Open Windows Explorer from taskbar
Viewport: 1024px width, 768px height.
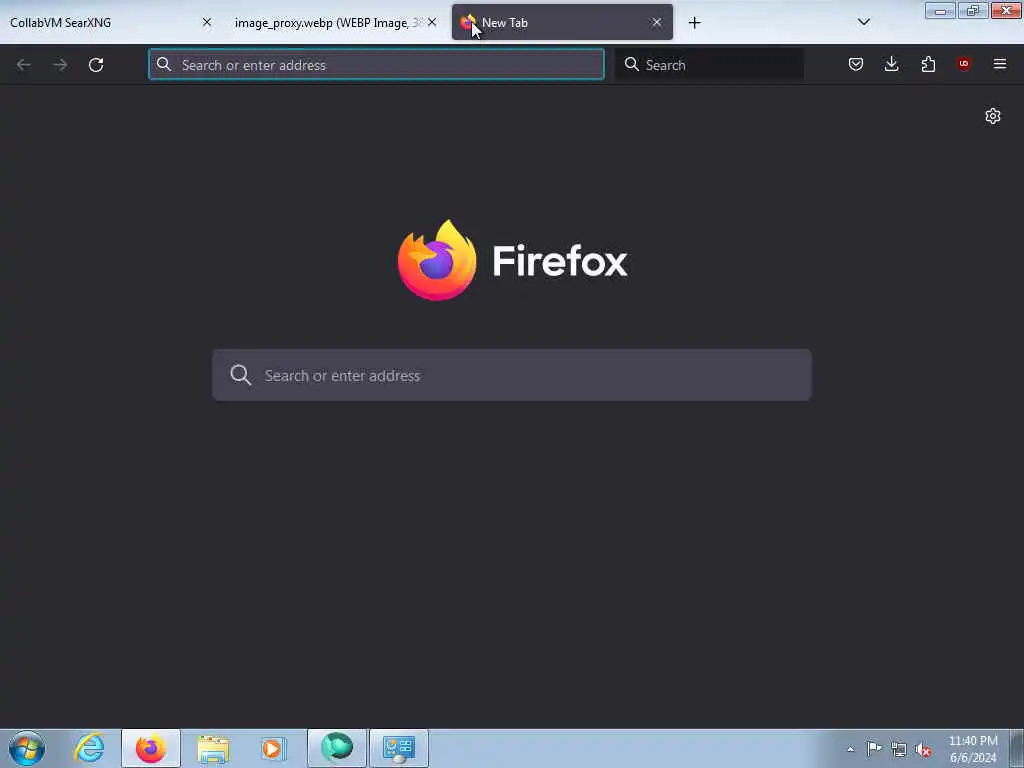pos(213,748)
